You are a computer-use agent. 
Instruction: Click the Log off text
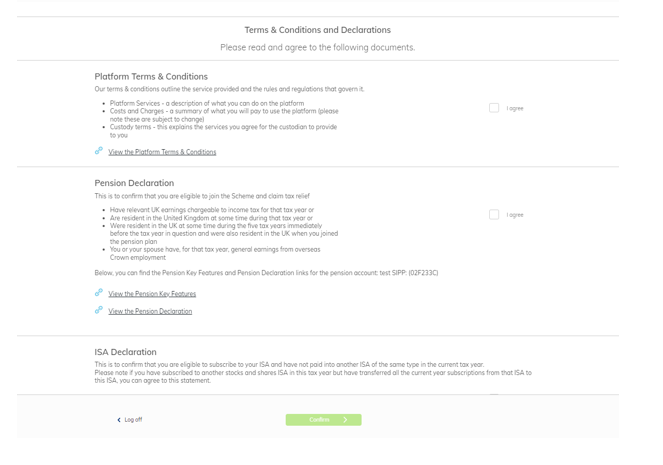click(133, 420)
